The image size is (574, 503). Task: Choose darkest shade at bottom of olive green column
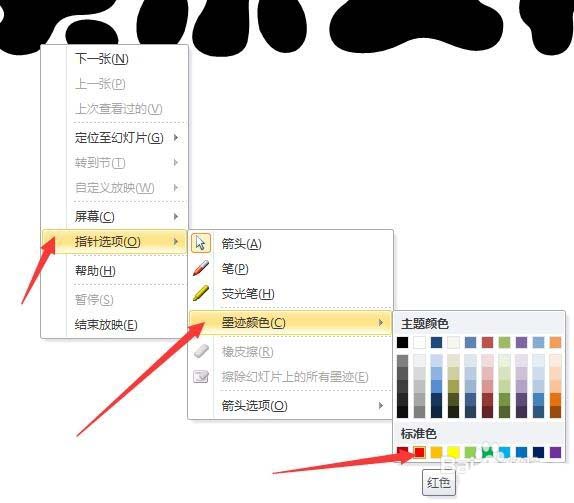tap(504, 412)
